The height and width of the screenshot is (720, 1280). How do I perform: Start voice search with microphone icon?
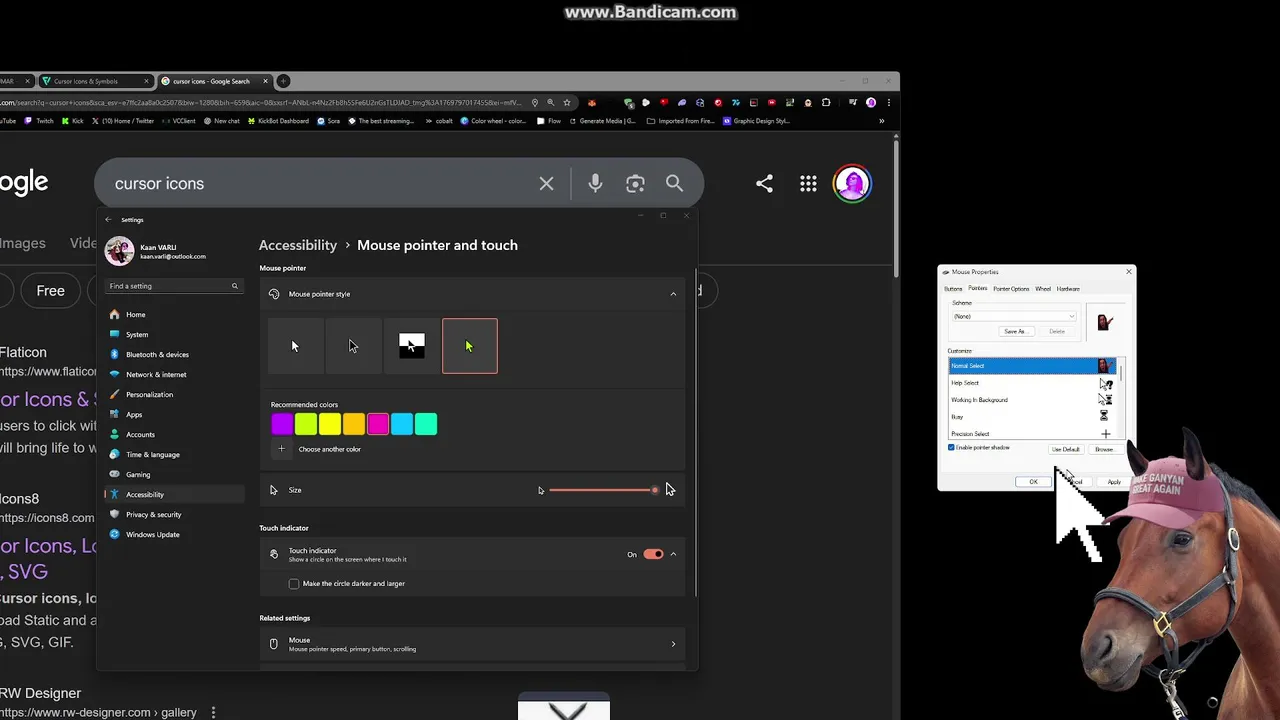[595, 184]
